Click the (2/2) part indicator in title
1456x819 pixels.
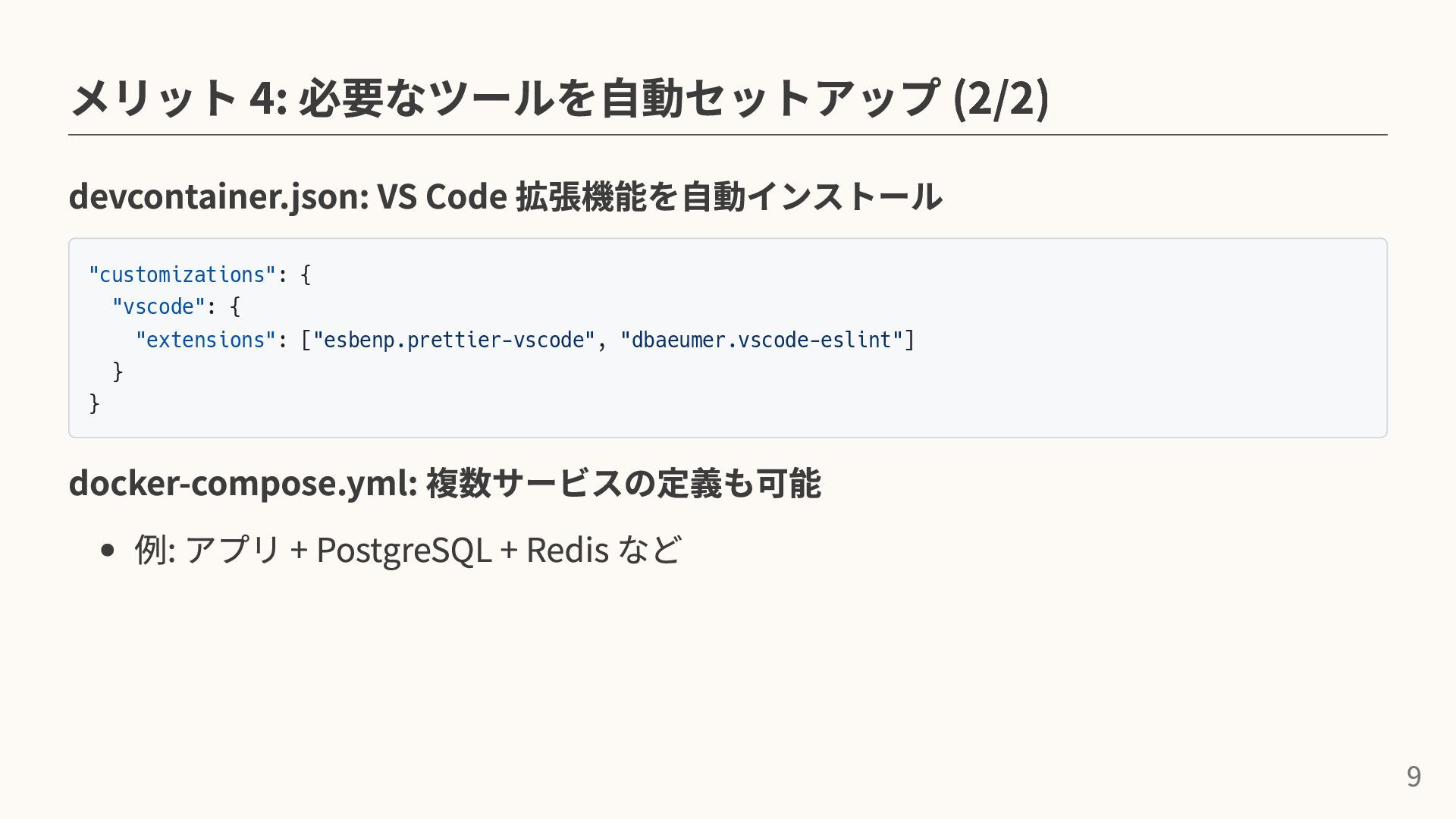coord(1000,98)
